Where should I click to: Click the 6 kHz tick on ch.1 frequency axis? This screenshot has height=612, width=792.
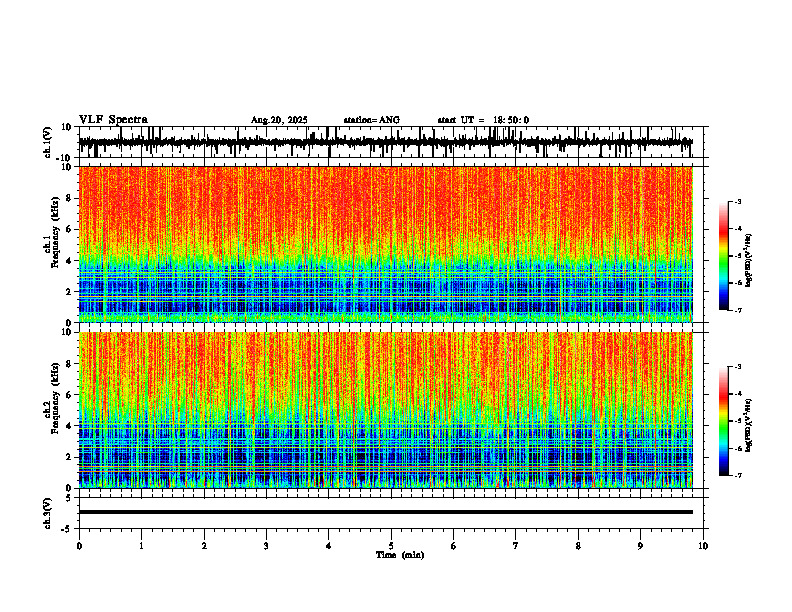tap(69, 230)
